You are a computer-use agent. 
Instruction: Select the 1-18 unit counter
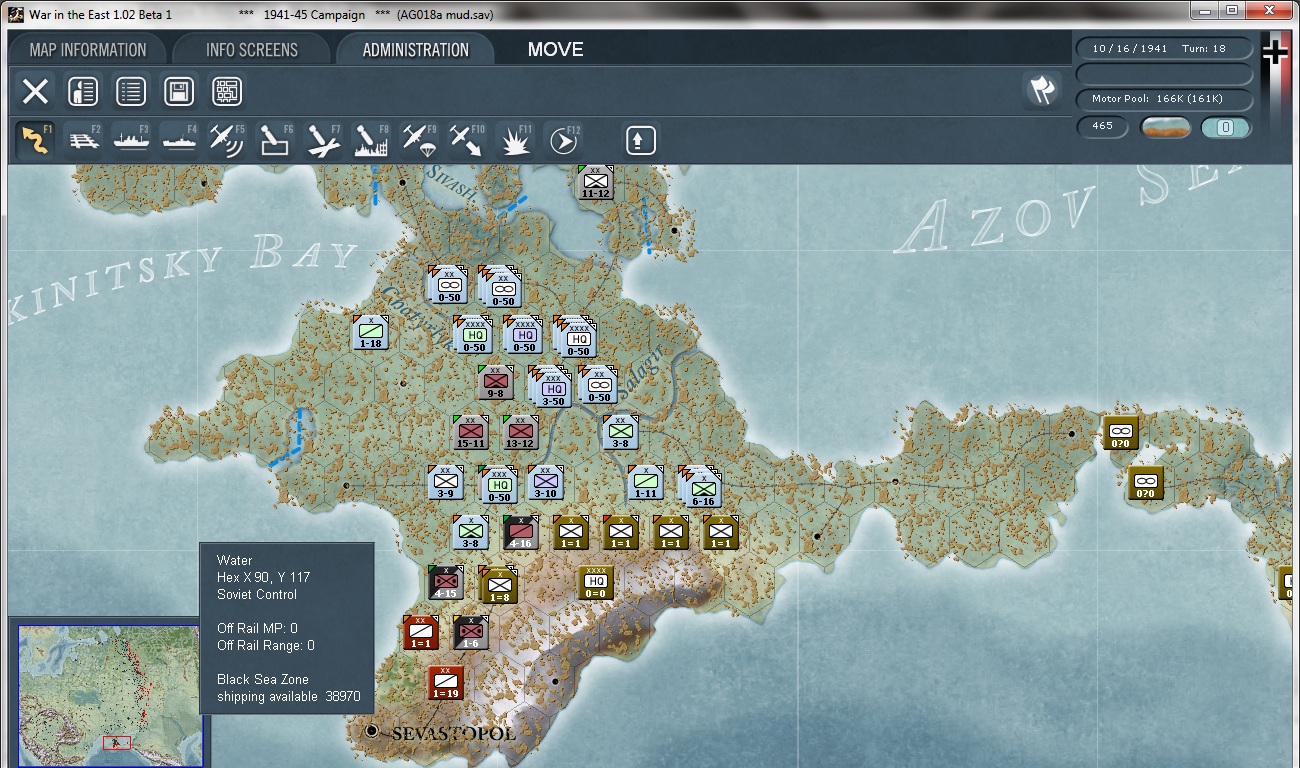coord(370,332)
